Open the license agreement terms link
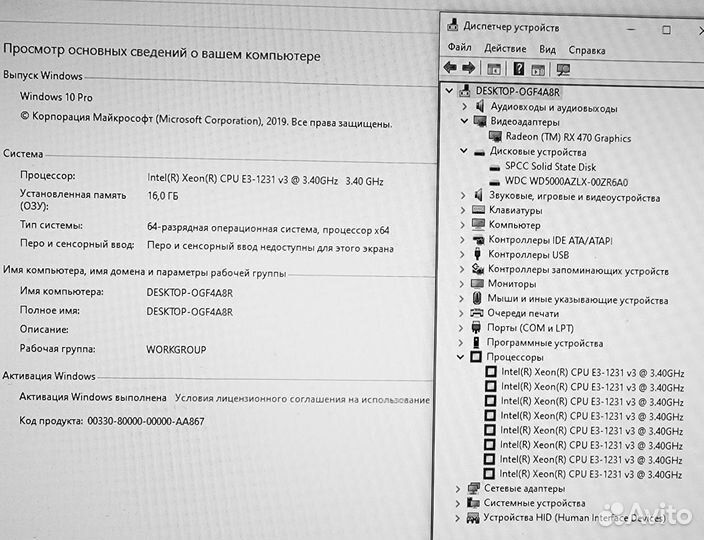Viewport: 704px width, 540px height. pyautogui.click(x=302, y=399)
